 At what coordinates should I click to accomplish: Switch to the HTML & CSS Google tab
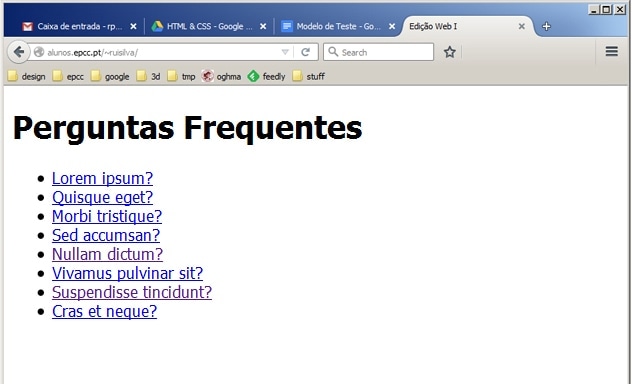[x=204, y=27]
